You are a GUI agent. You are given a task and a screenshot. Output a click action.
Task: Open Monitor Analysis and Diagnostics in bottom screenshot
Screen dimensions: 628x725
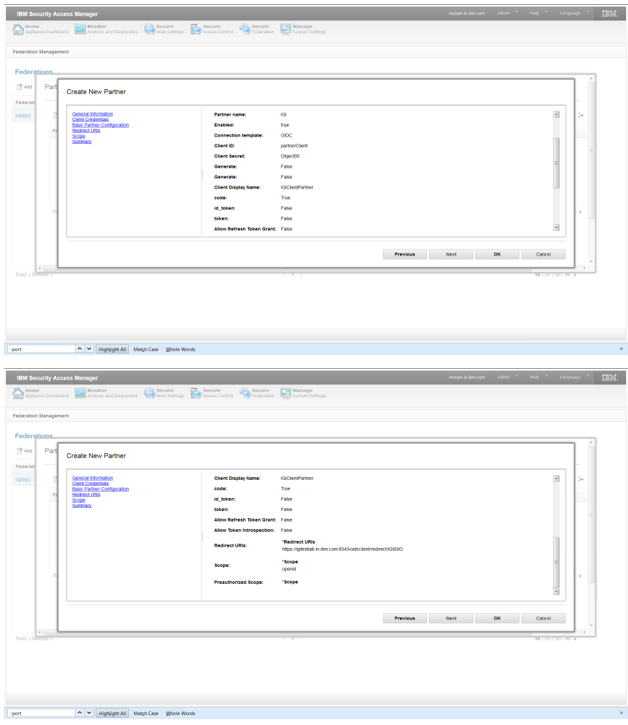(x=106, y=393)
